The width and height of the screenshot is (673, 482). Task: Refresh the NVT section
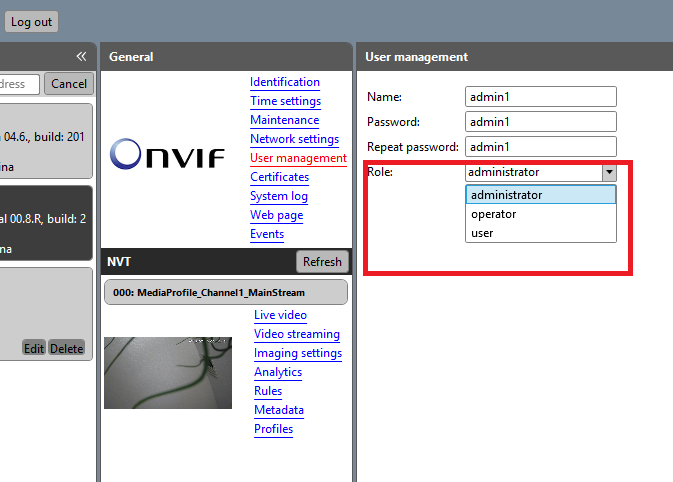click(x=322, y=261)
